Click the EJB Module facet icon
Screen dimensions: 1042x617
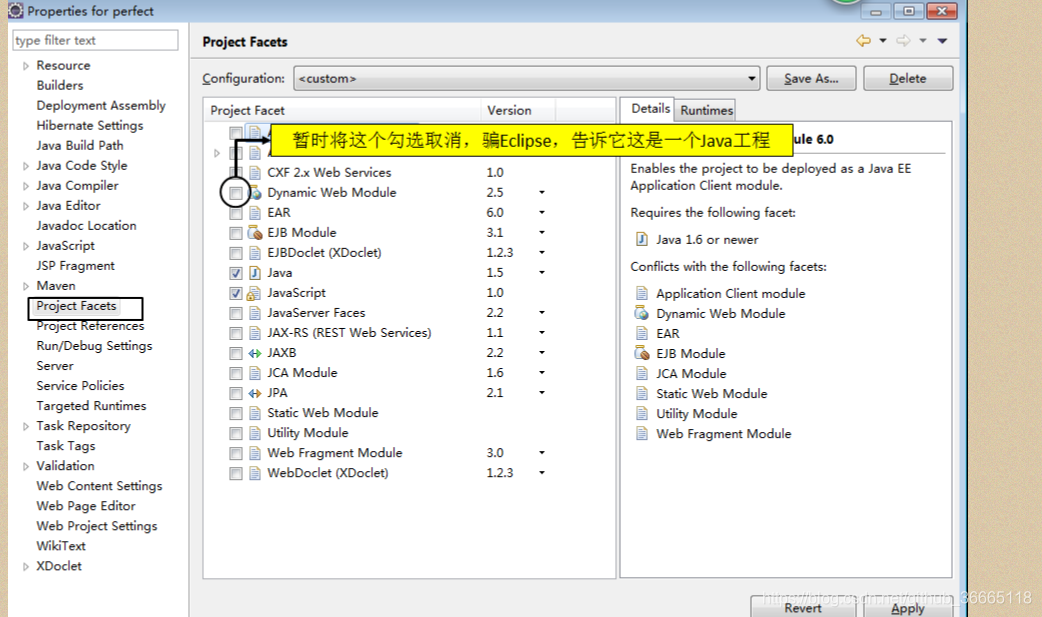[x=255, y=233]
